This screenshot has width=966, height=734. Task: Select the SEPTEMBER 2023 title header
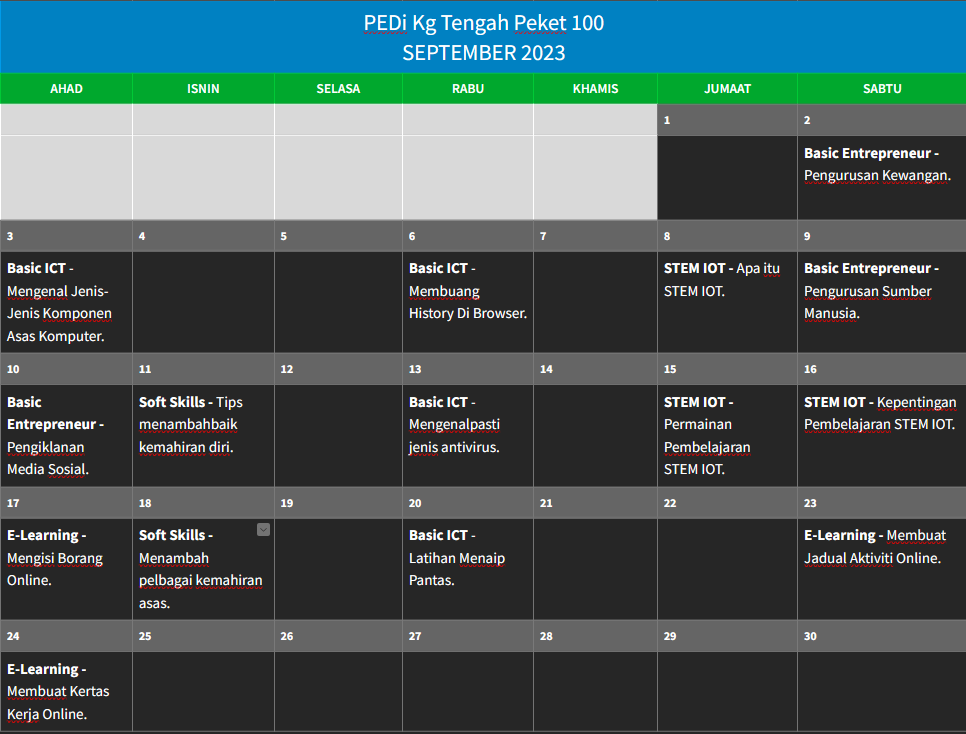[483, 37]
